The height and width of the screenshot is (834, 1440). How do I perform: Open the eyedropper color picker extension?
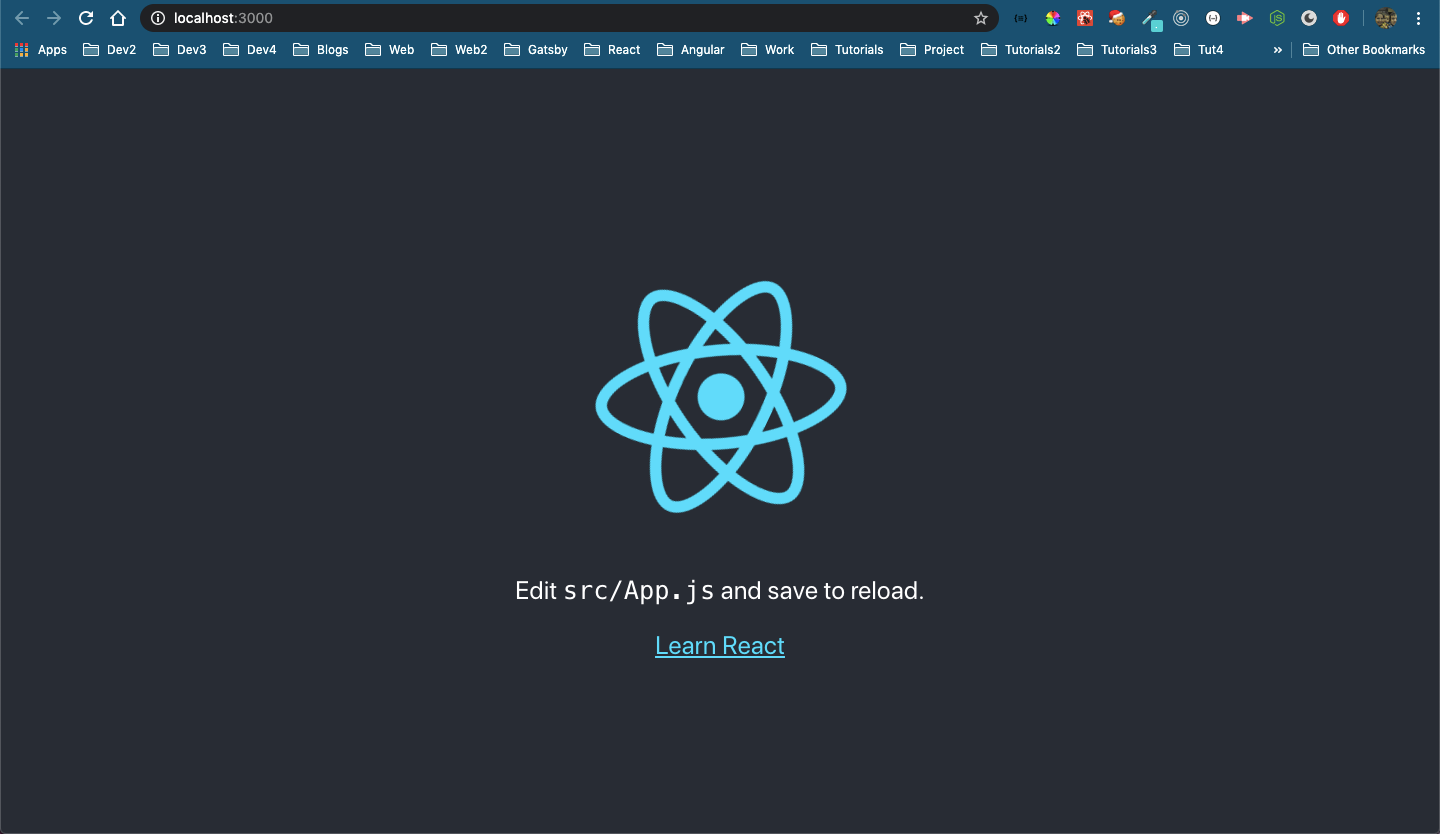[1151, 19]
